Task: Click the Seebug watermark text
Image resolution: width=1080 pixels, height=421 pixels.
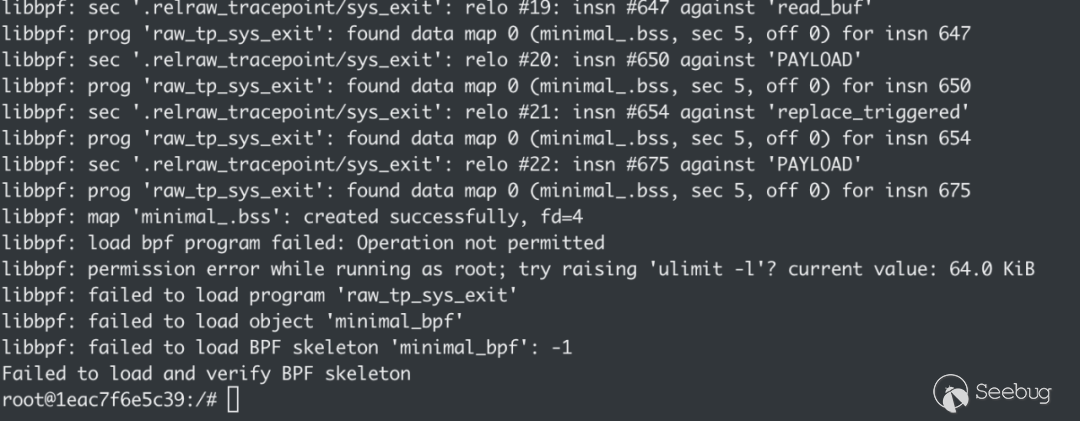Action: (1013, 393)
